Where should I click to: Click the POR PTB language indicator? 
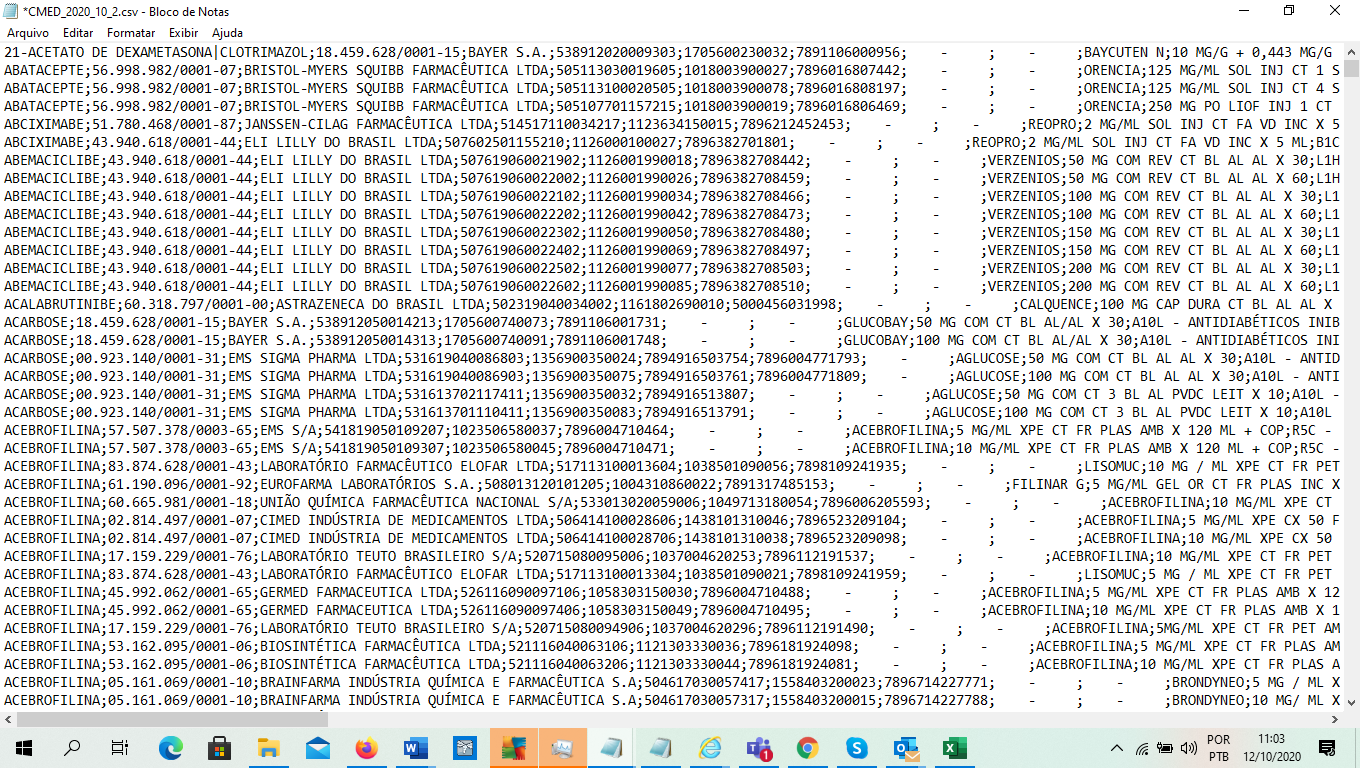(1219, 748)
